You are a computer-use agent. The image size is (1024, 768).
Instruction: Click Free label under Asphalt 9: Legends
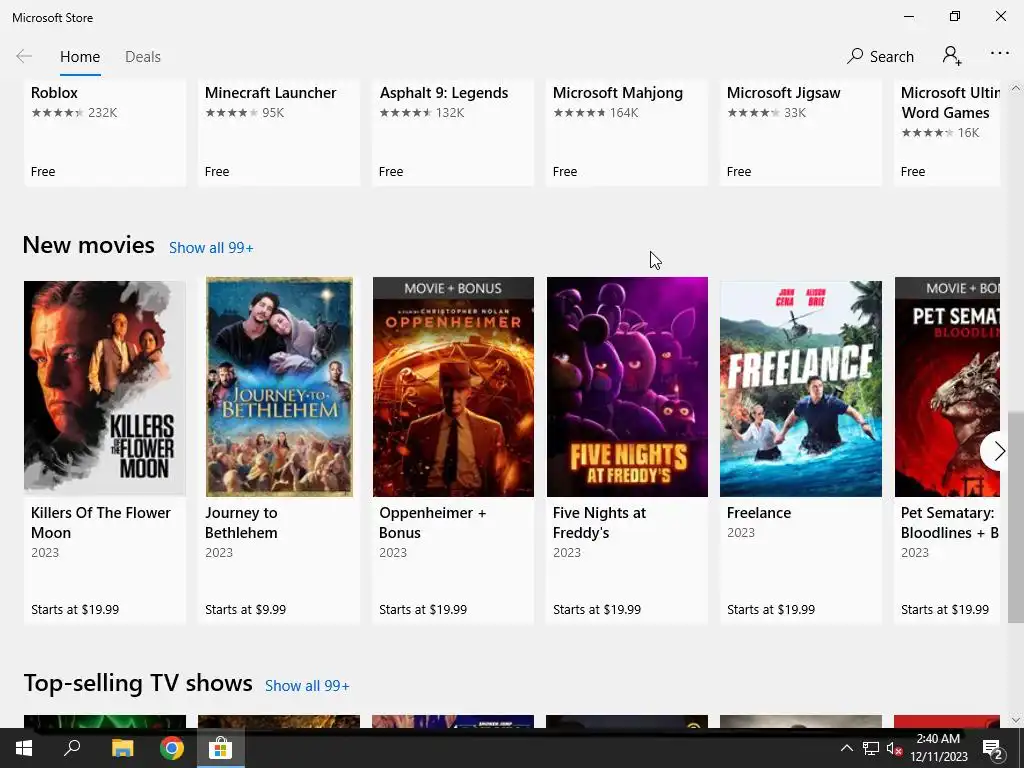(391, 172)
